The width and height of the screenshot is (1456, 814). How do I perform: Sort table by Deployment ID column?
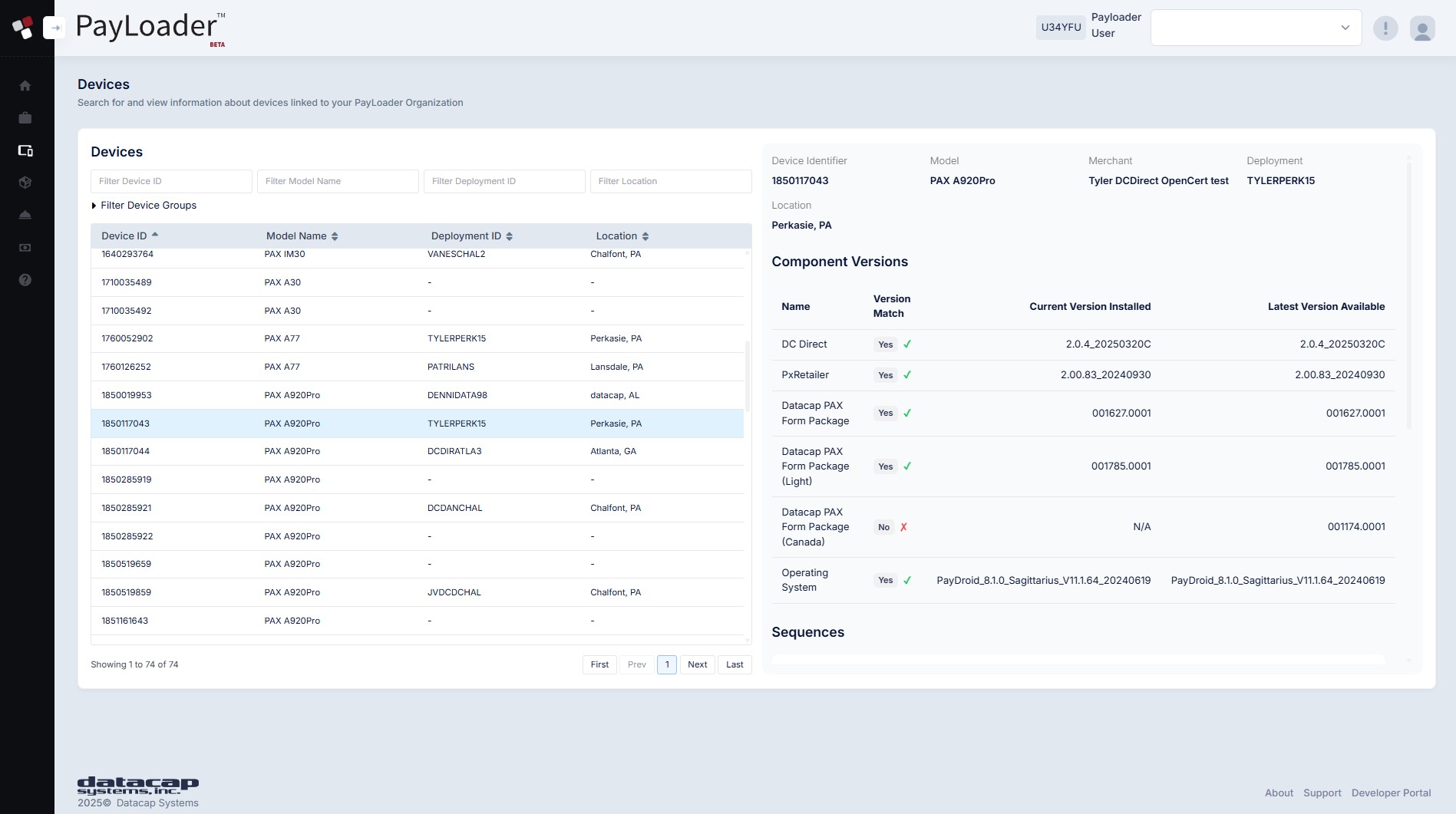(471, 236)
